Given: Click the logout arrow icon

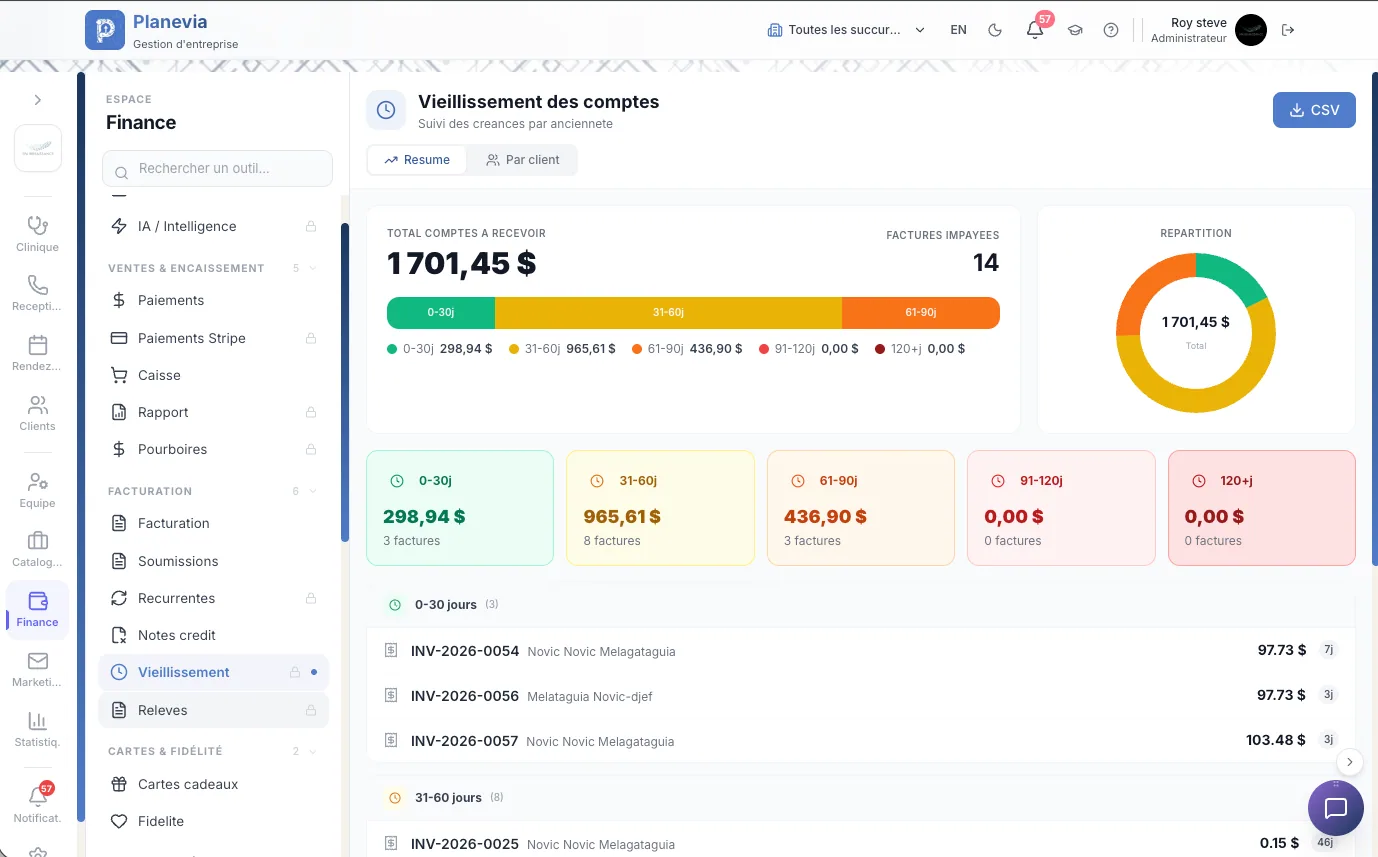Looking at the screenshot, I should [1288, 30].
